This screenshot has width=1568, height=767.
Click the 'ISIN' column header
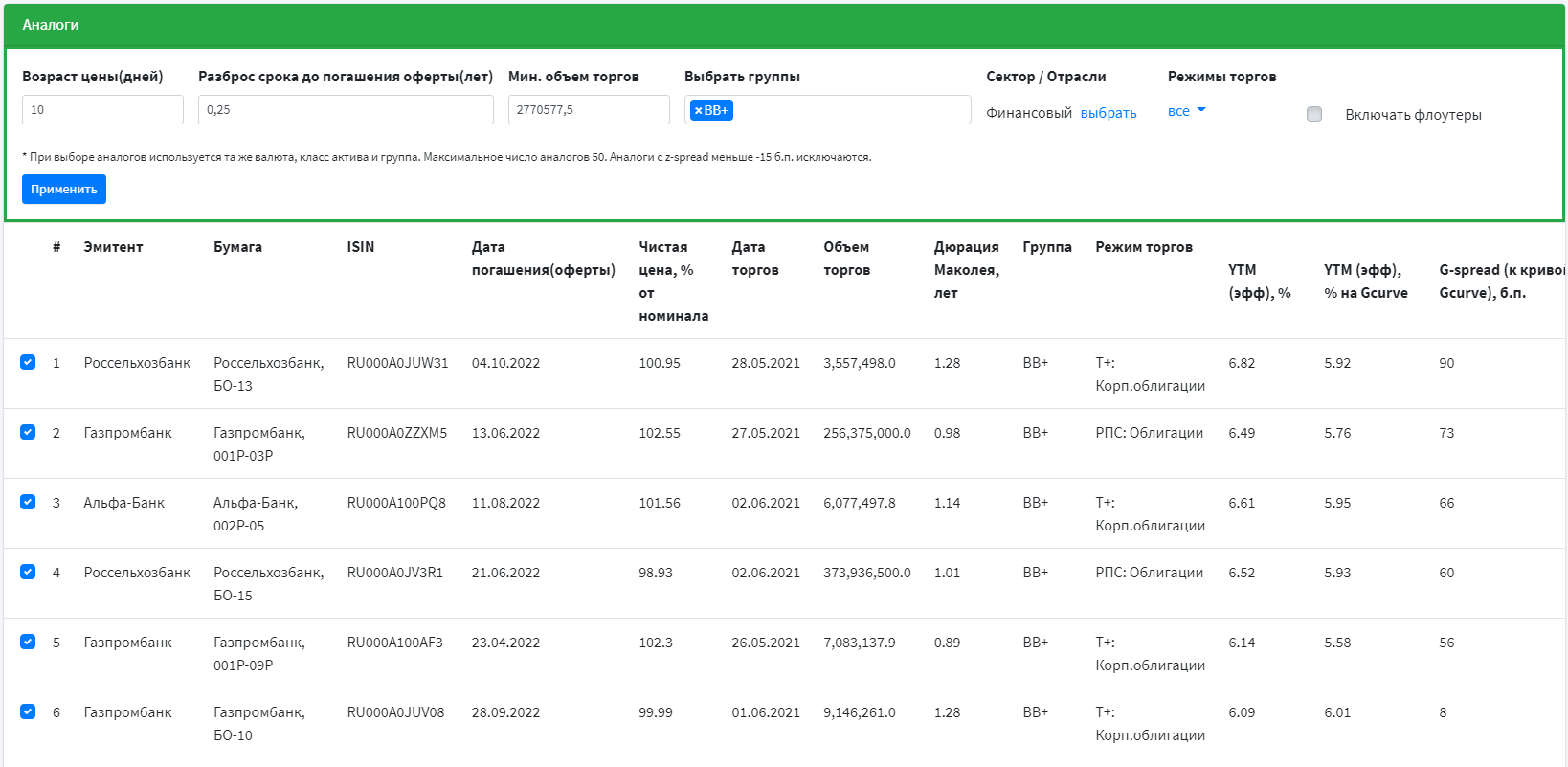361,247
